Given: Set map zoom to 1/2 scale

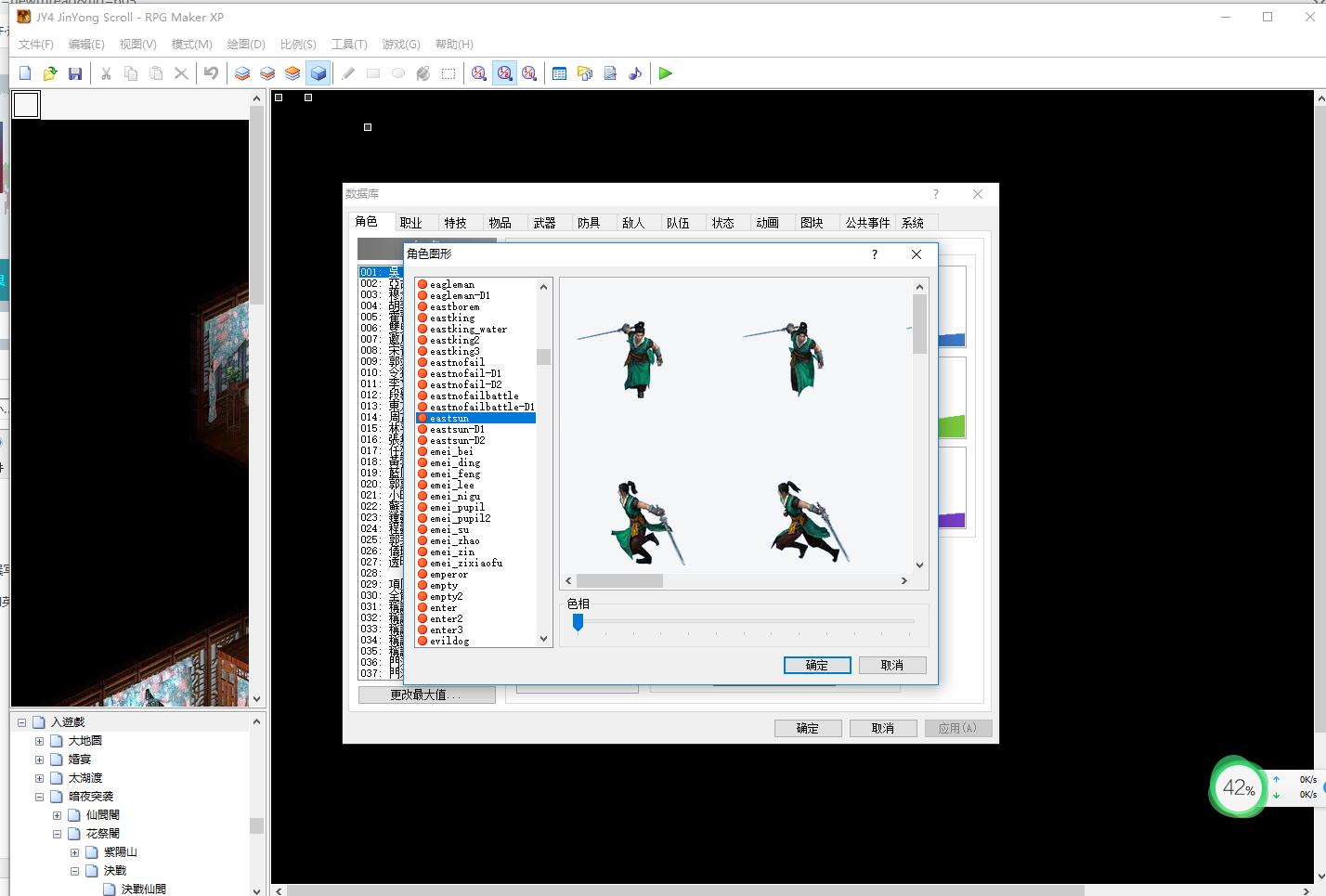Looking at the screenshot, I should click(x=504, y=73).
